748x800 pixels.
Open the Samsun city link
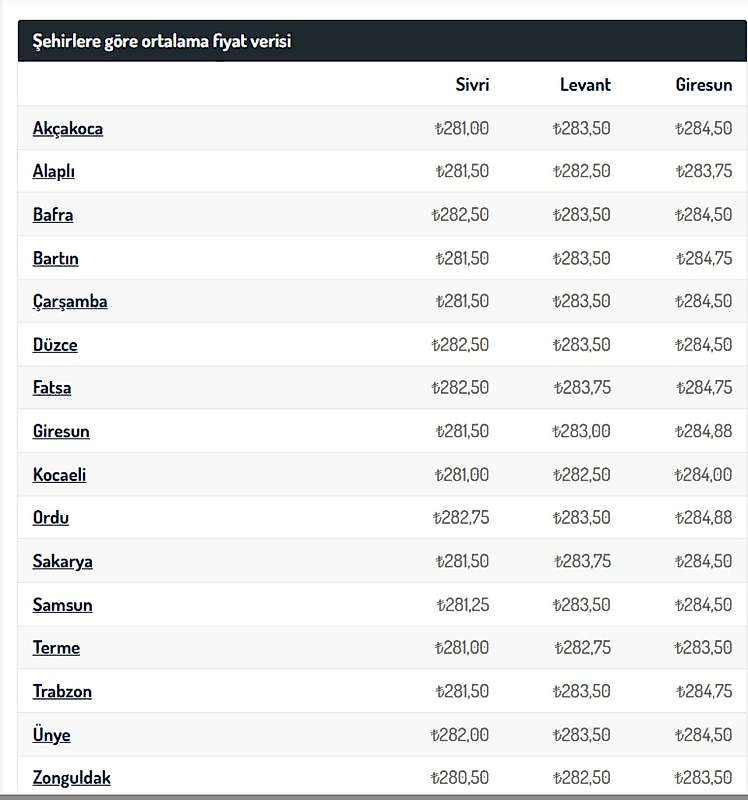63,605
